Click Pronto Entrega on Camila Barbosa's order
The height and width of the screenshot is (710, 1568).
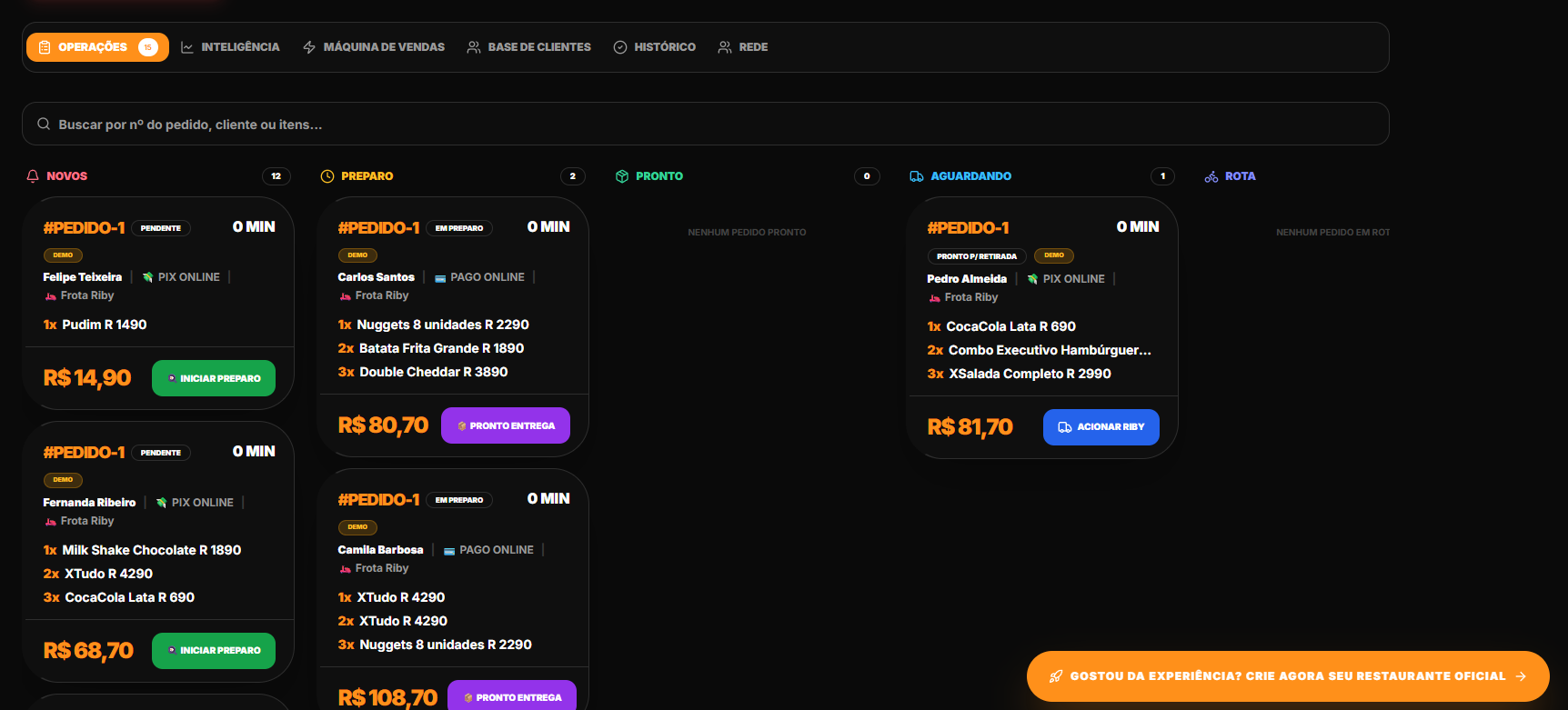pyautogui.click(x=512, y=696)
